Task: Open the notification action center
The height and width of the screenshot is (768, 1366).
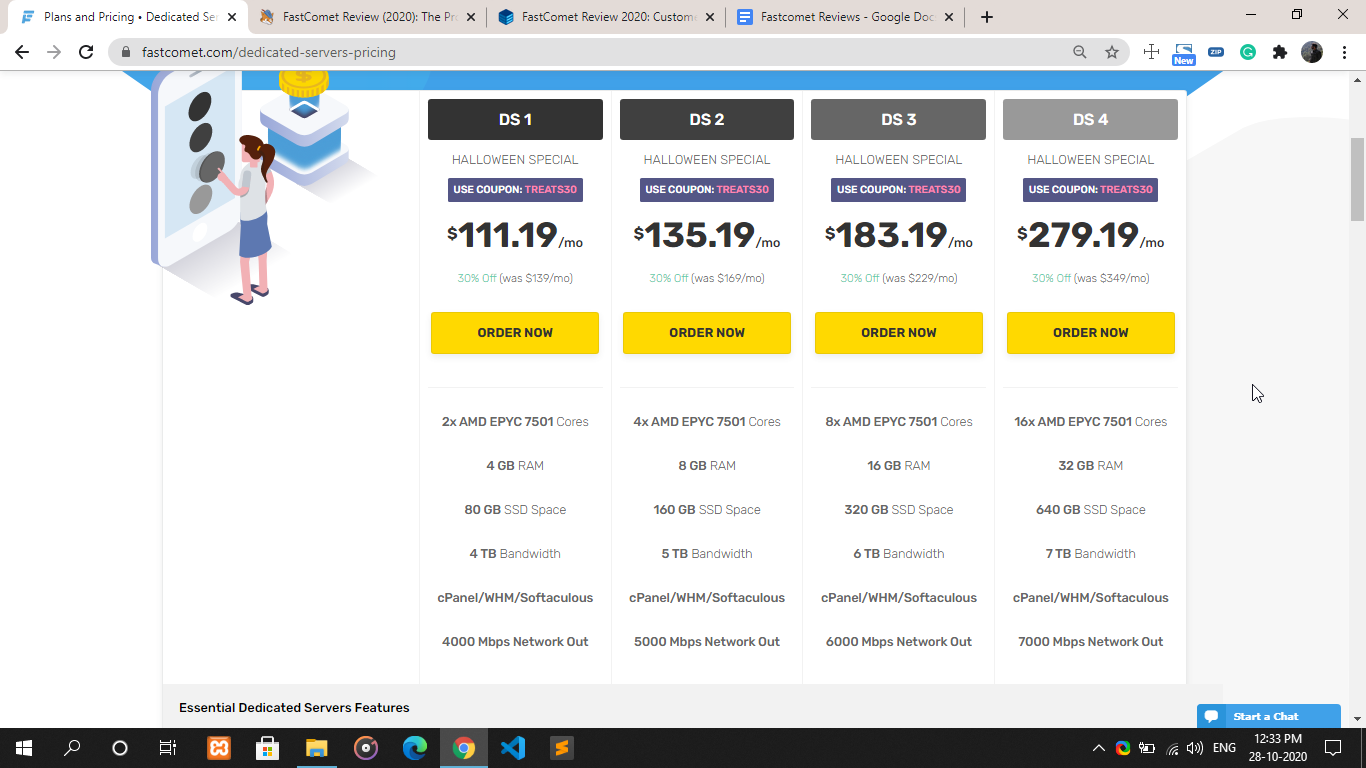Action: (1333, 748)
